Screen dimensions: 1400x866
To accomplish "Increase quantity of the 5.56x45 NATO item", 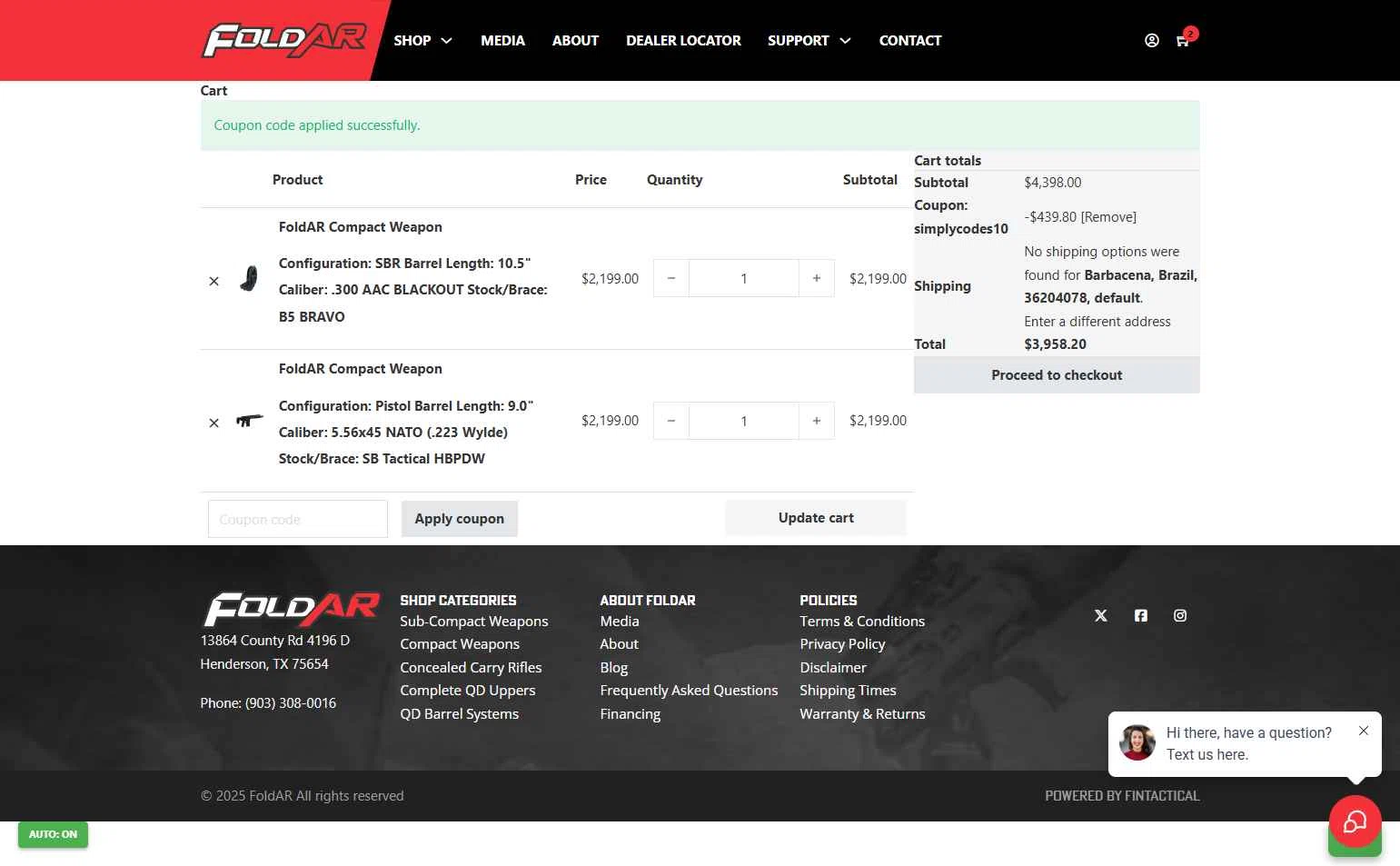I will click(x=817, y=421).
